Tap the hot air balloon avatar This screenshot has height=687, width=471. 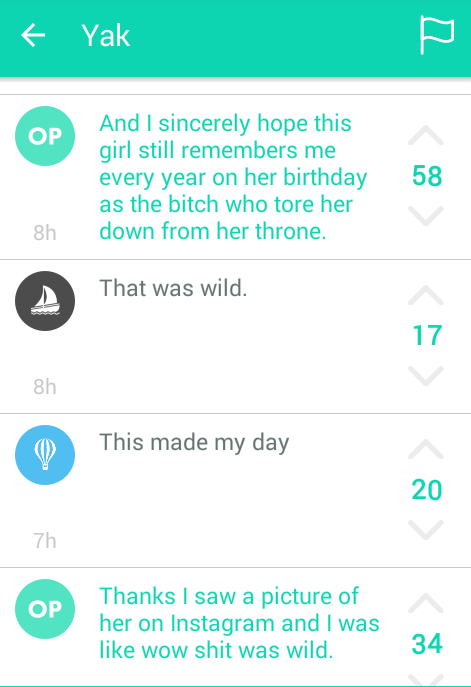pyautogui.click(x=45, y=455)
